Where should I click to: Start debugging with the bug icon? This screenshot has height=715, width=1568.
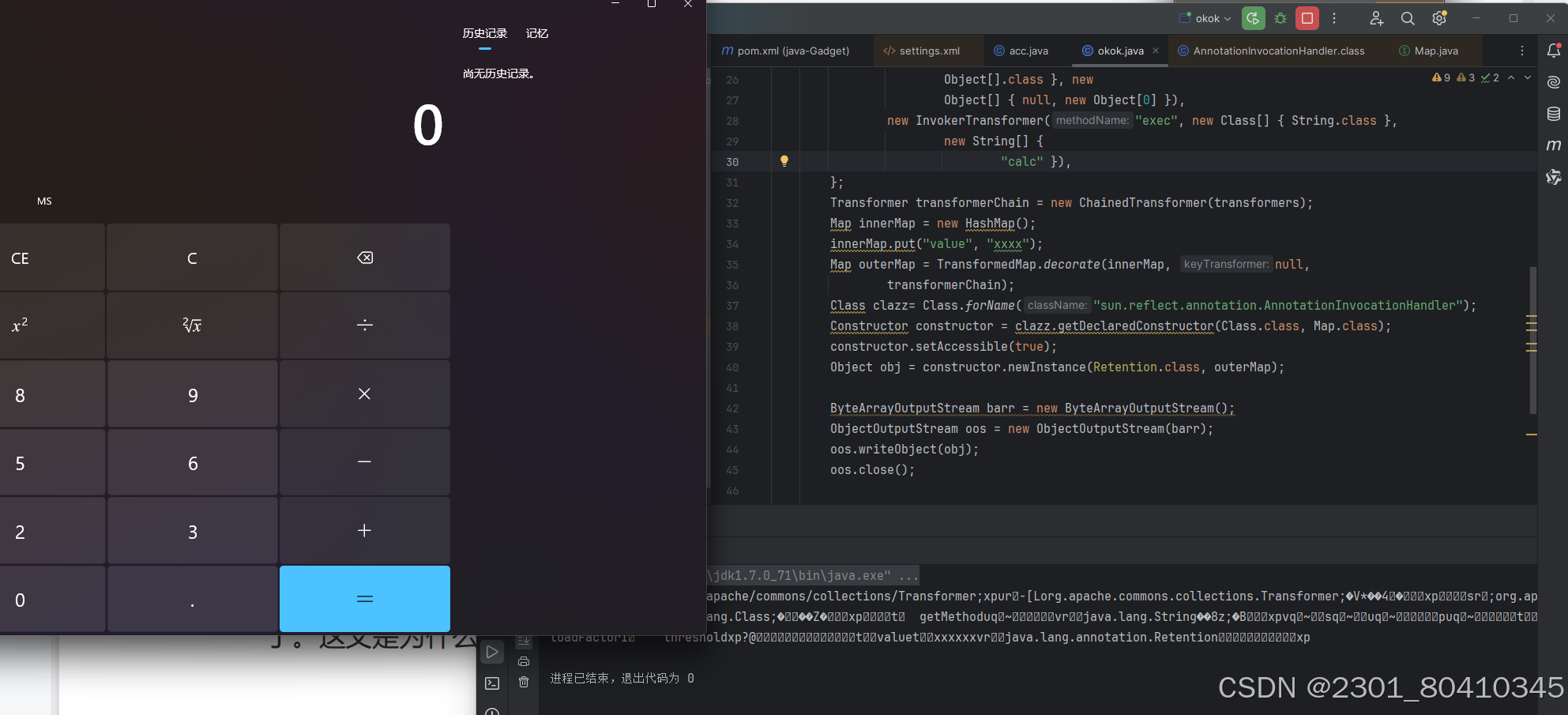[x=1280, y=18]
